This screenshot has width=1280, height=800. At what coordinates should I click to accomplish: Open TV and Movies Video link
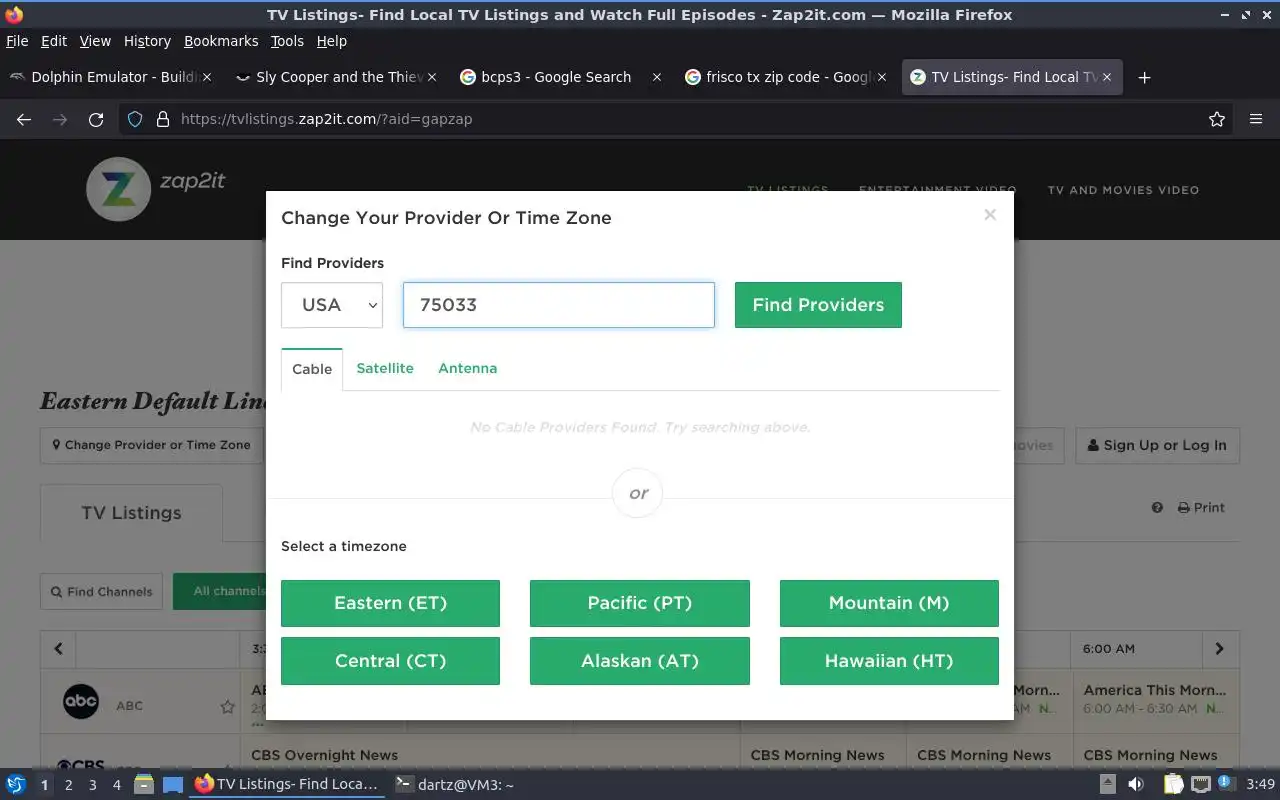click(1123, 190)
